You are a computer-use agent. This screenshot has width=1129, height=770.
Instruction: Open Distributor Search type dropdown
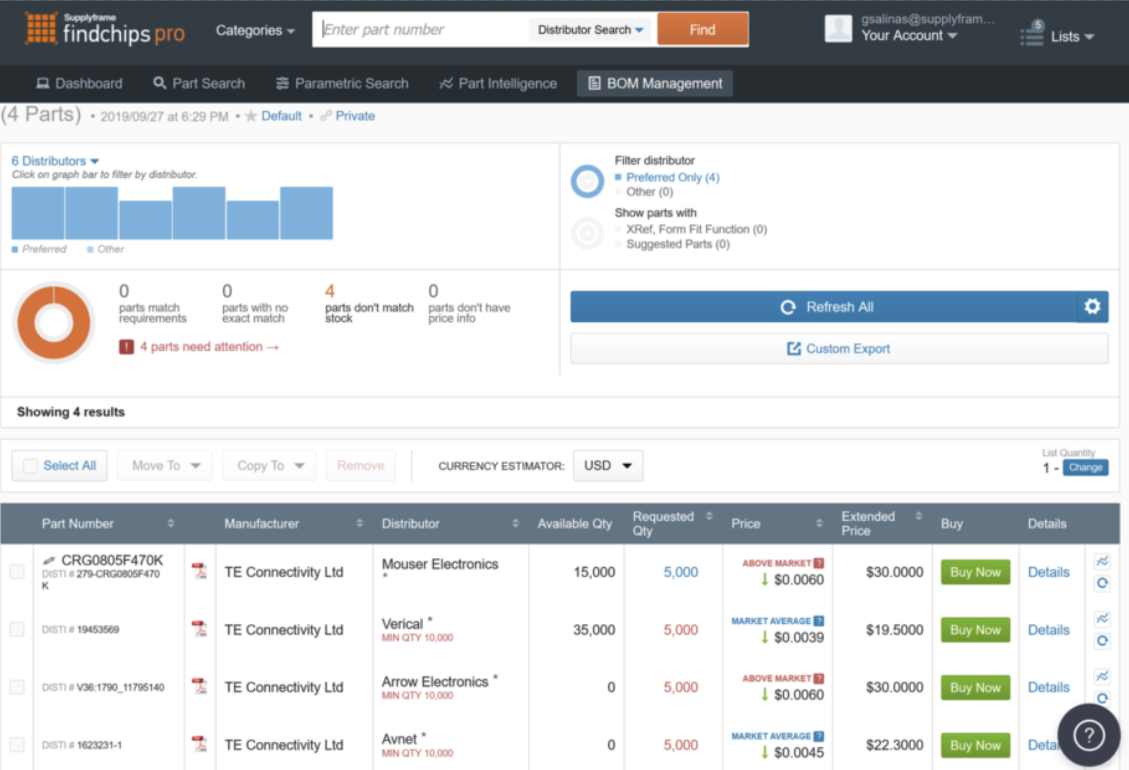tap(590, 30)
